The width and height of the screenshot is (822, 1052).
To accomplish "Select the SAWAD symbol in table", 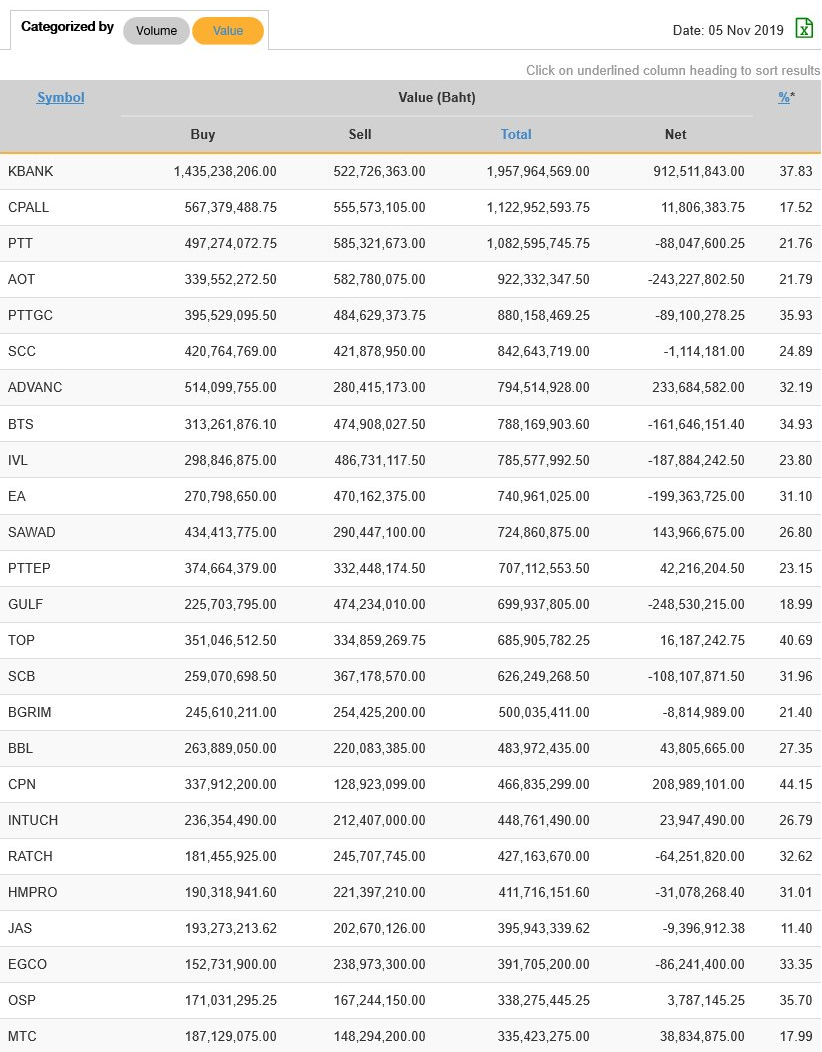I will [32, 531].
